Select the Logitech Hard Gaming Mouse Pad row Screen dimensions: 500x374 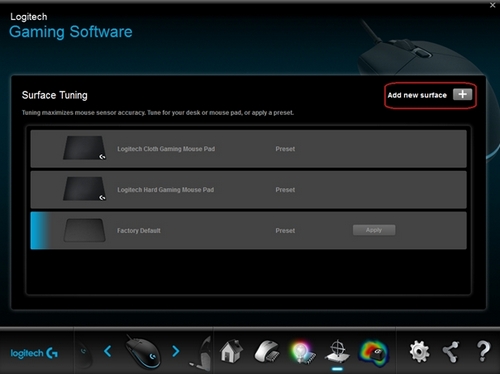(x=248, y=190)
